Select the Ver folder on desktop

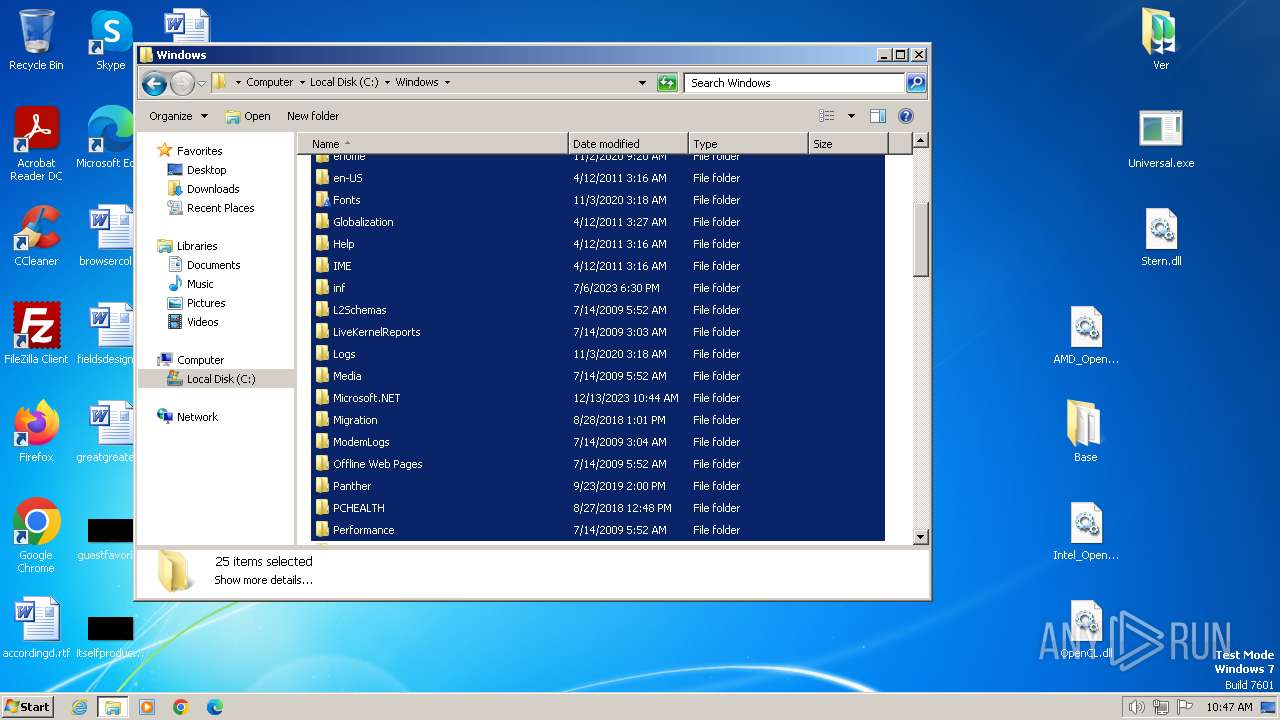pyautogui.click(x=1161, y=40)
